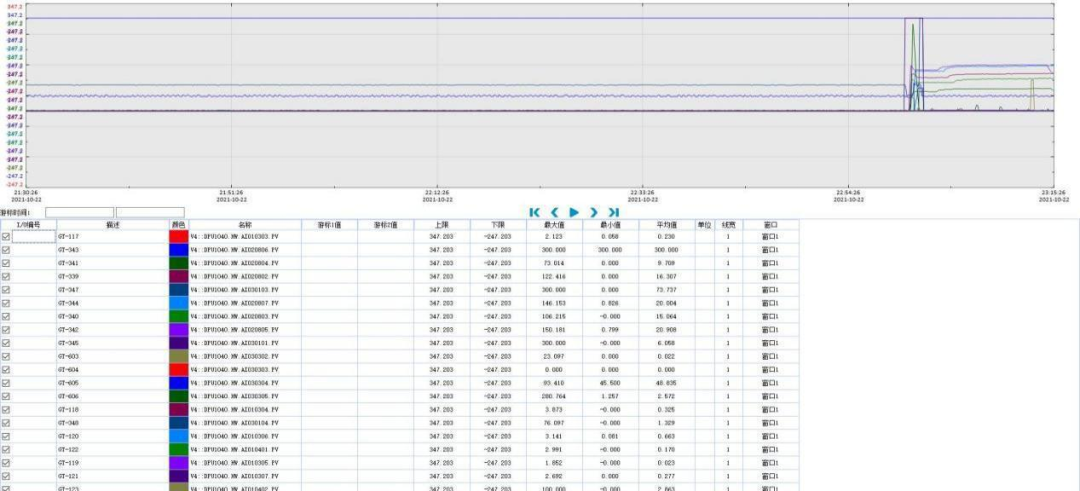Screen dimensions: 1080x491
Task: Uncheck the GT-341 trend row
Action: click(x=6, y=263)
